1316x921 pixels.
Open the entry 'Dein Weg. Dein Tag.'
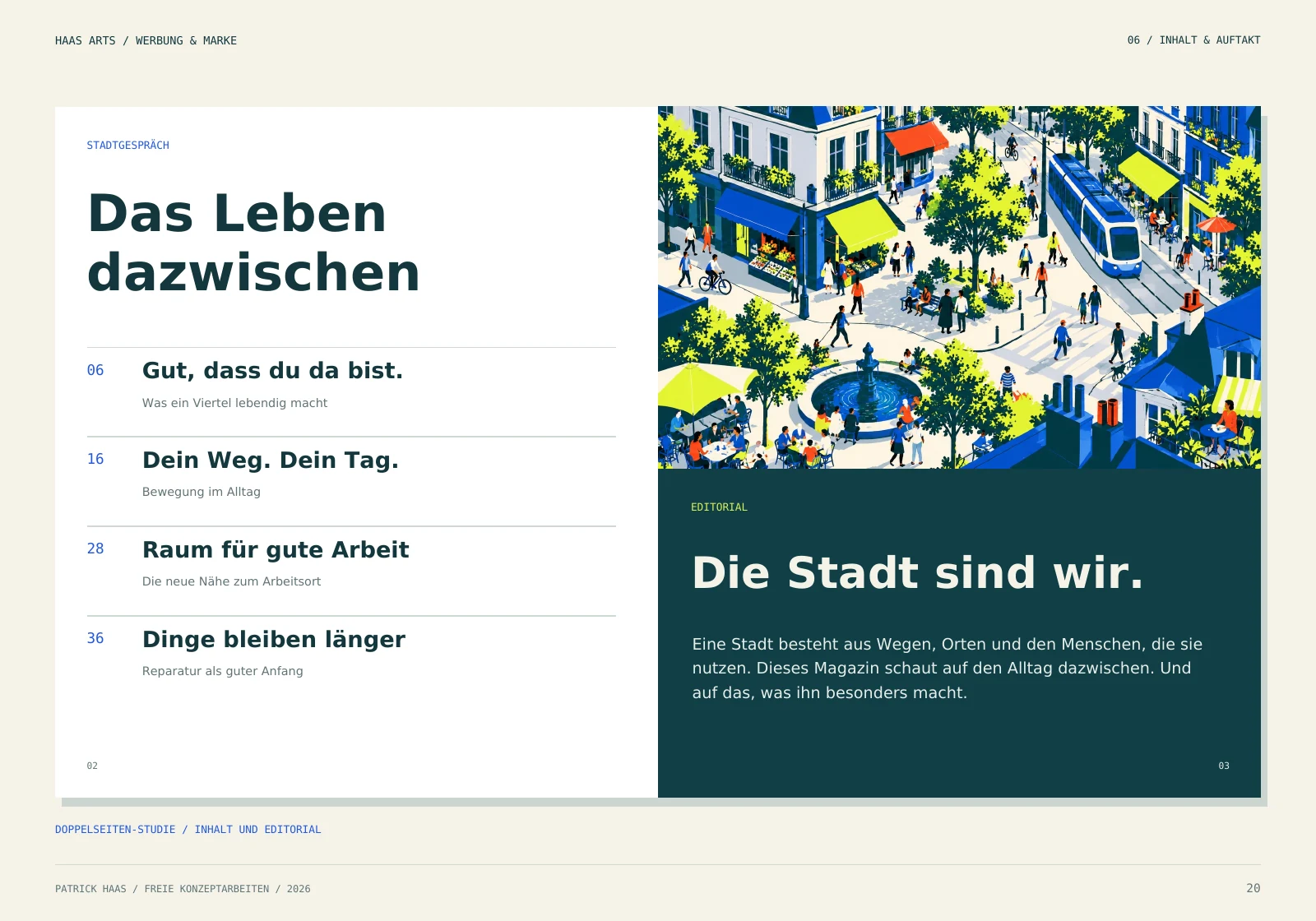point(271,460)
